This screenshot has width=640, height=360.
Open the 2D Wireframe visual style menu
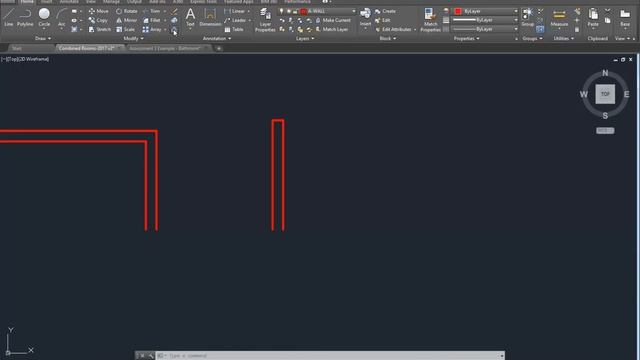tap(33, 59)
